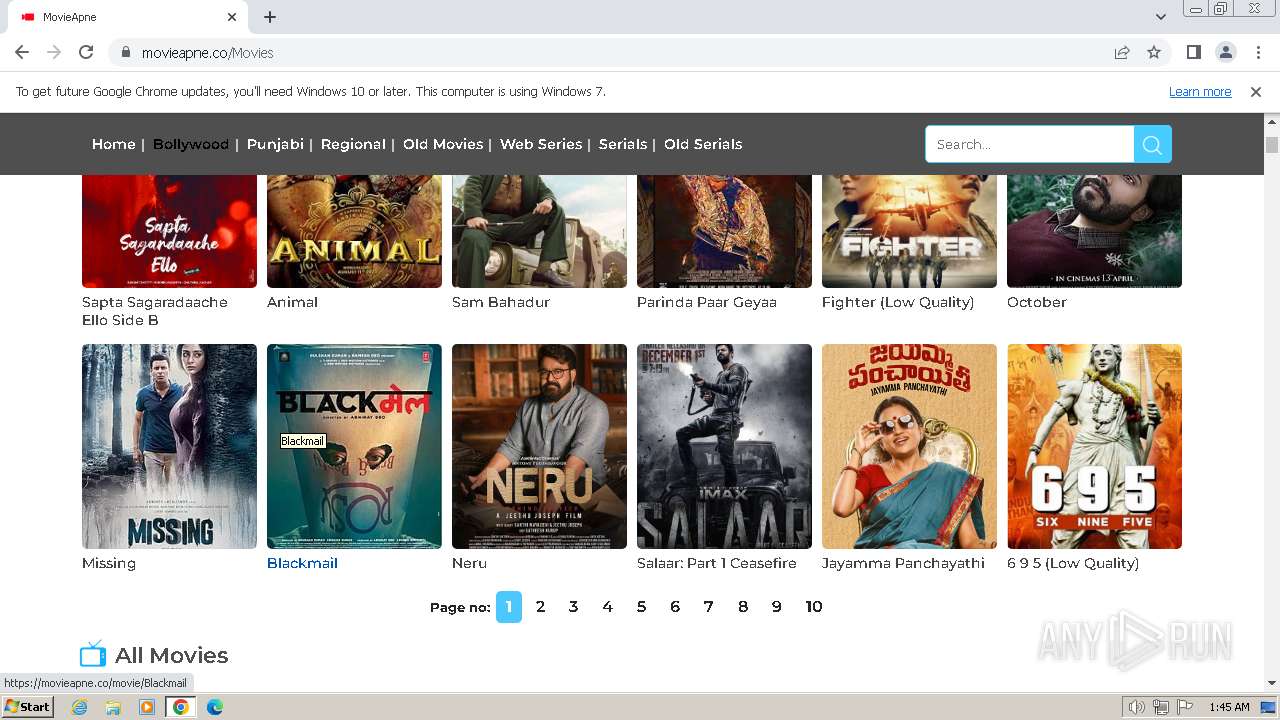This screenshot has height=720, width=1280.
Task: Click the Missing movie poster
Action: [169, 446]
